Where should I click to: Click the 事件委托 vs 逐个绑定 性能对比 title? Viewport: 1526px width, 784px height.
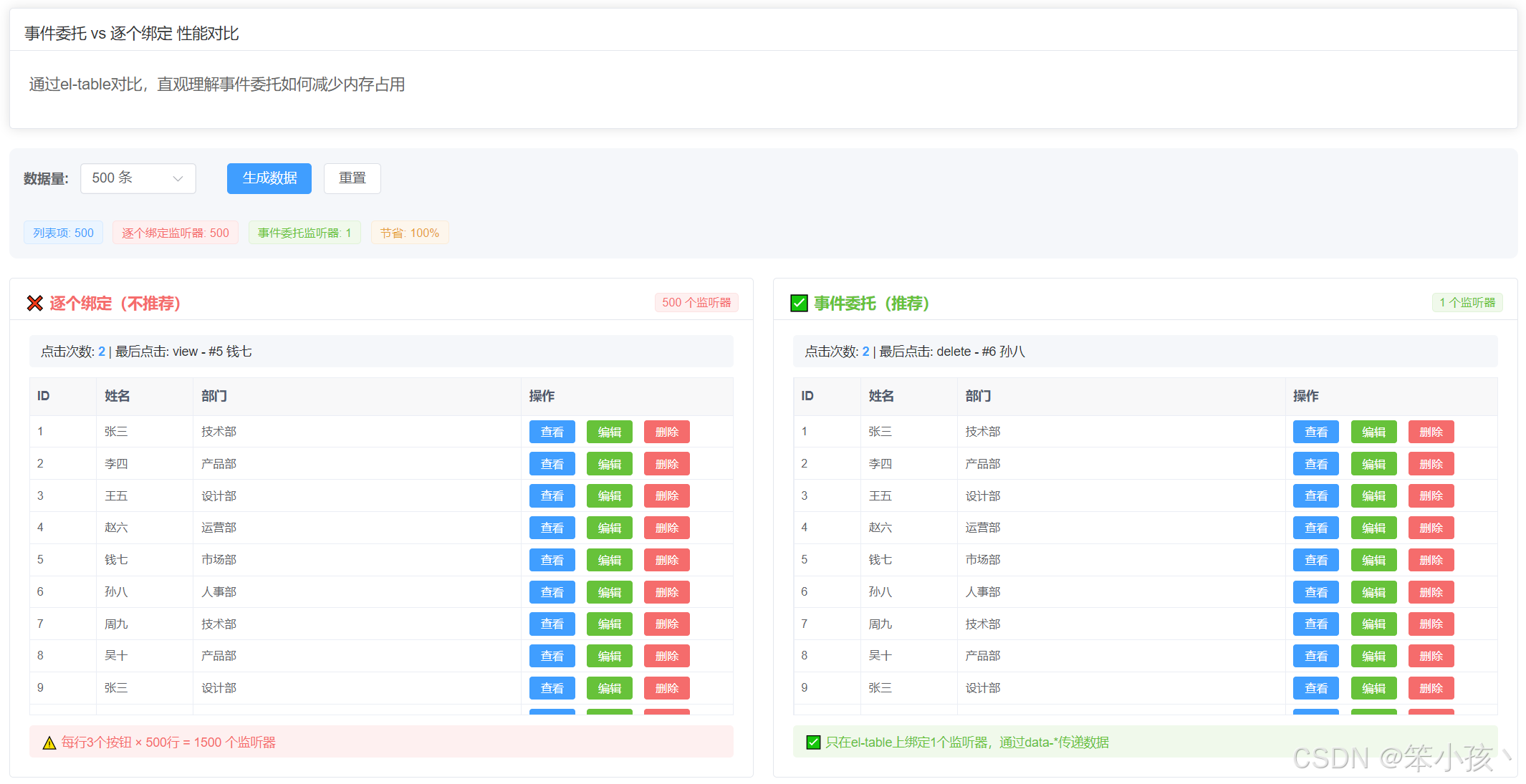(x=132, y=34)
